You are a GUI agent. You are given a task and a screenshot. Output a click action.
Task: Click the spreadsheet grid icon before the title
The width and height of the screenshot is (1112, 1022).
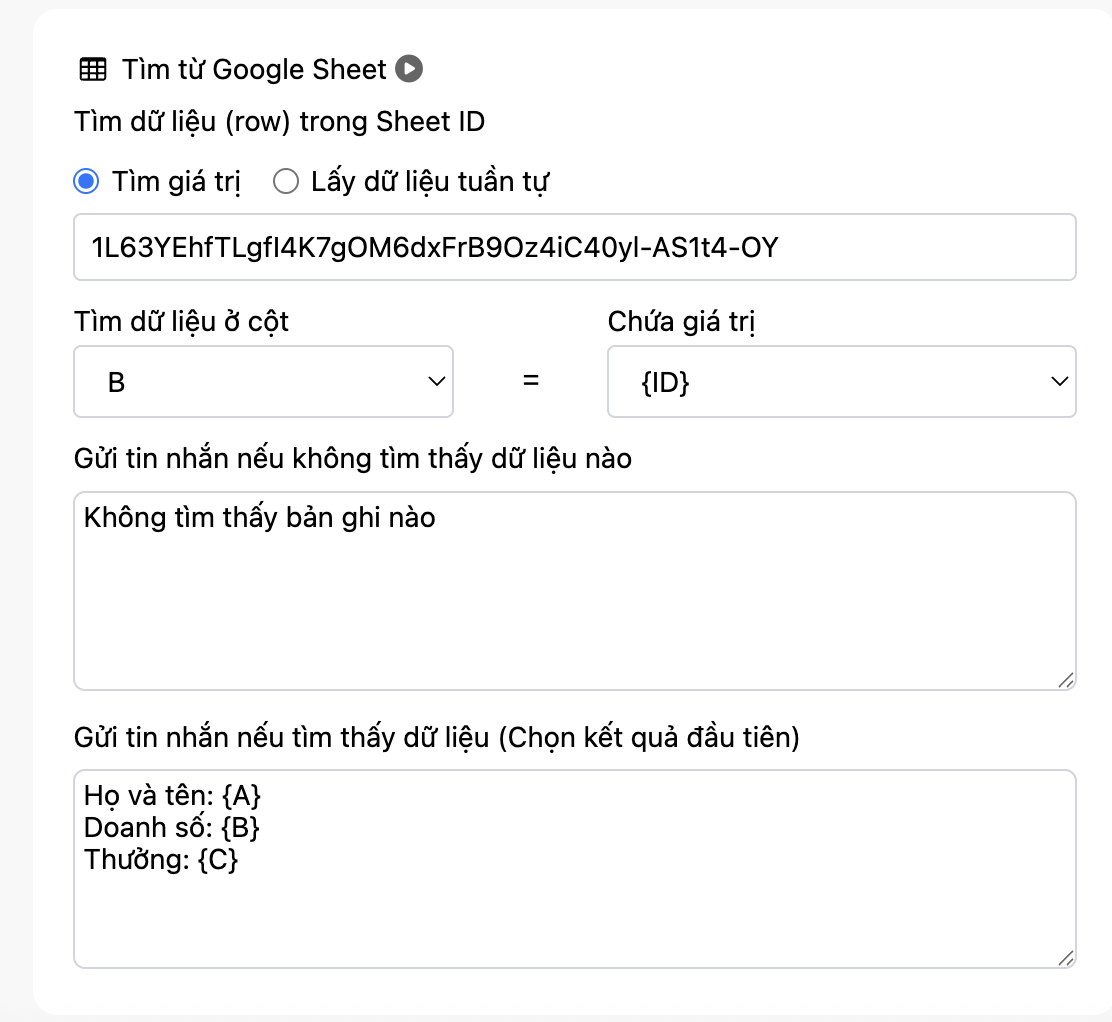coord(92,69)
